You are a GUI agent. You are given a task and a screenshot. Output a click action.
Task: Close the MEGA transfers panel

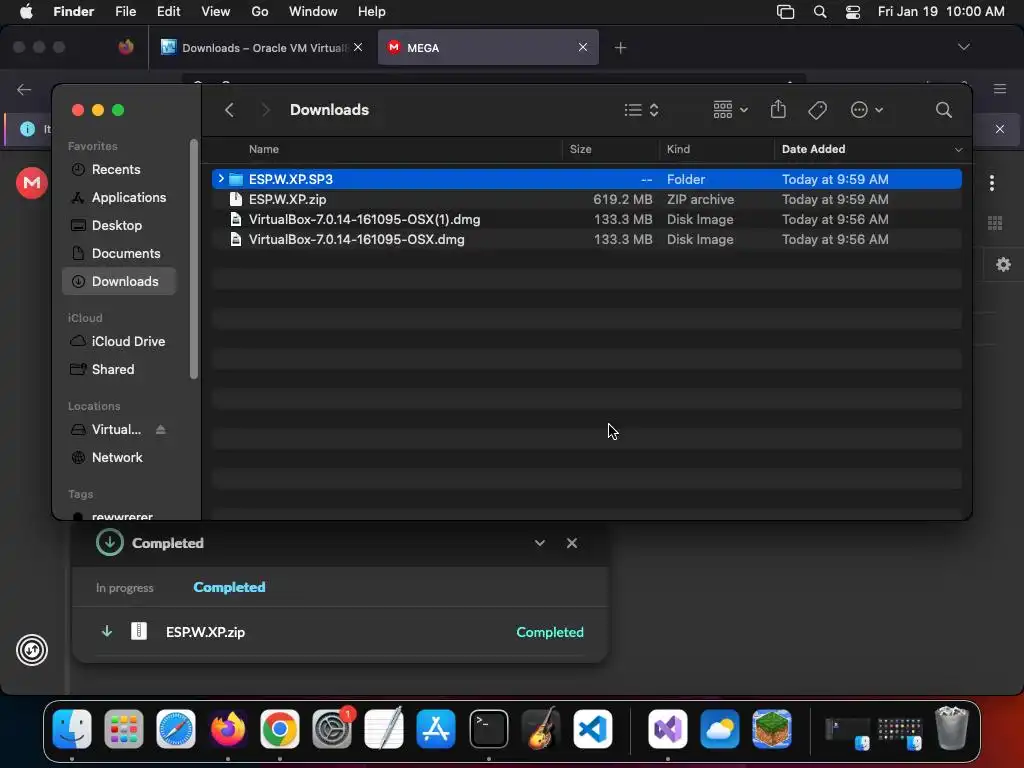click(571, 543)
